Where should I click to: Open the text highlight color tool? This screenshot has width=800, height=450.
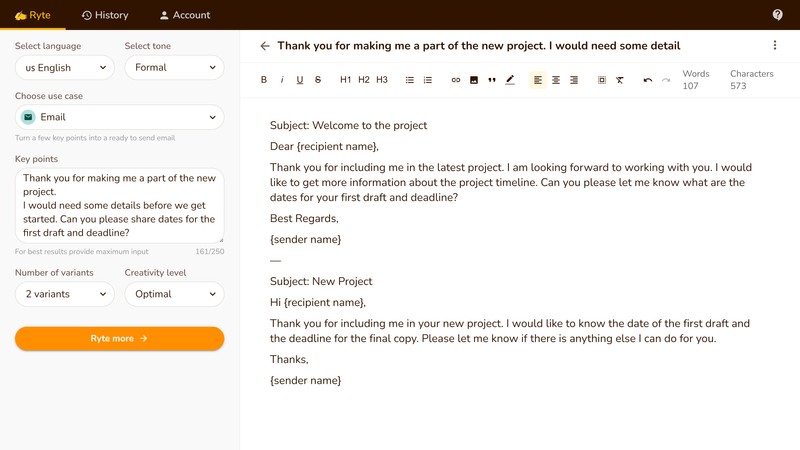click(x=510, y=80)
